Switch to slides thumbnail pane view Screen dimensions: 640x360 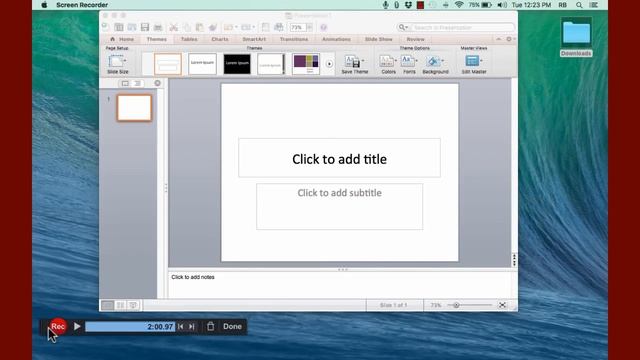coord(125,83)
